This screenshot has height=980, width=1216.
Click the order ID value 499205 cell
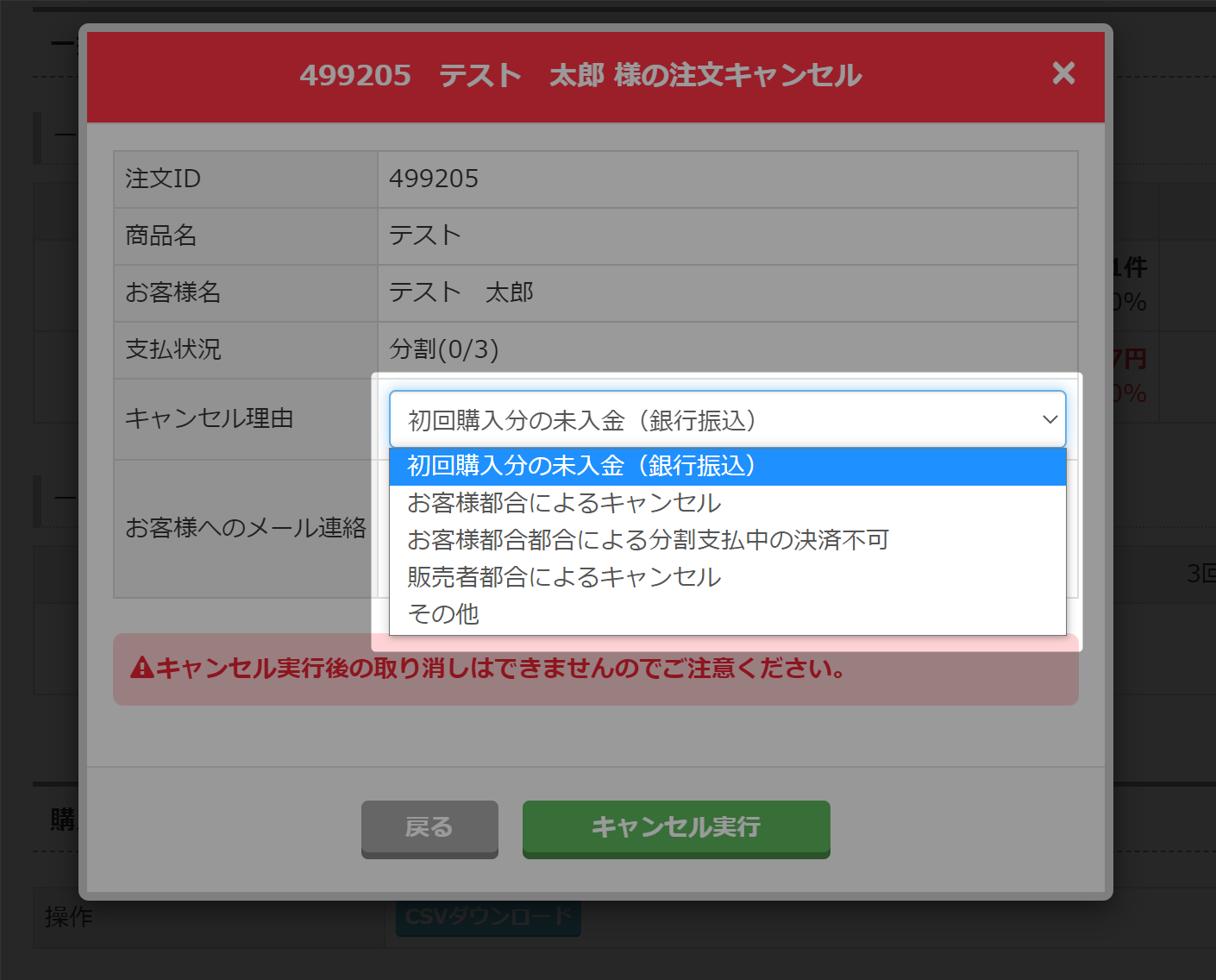coord(434,179)
